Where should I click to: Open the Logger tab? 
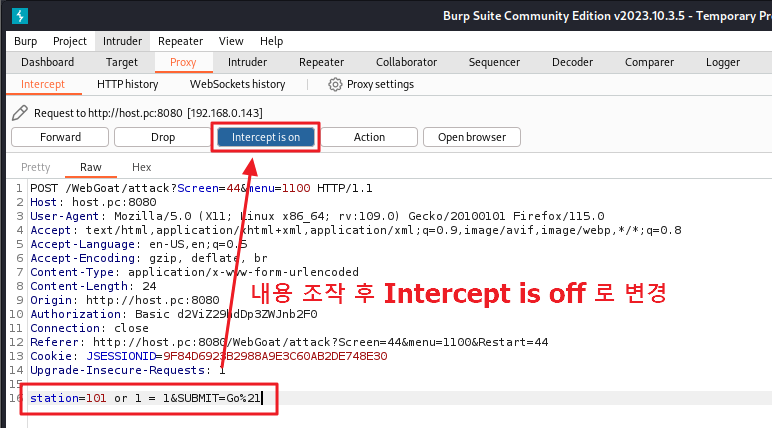[723, 62]
